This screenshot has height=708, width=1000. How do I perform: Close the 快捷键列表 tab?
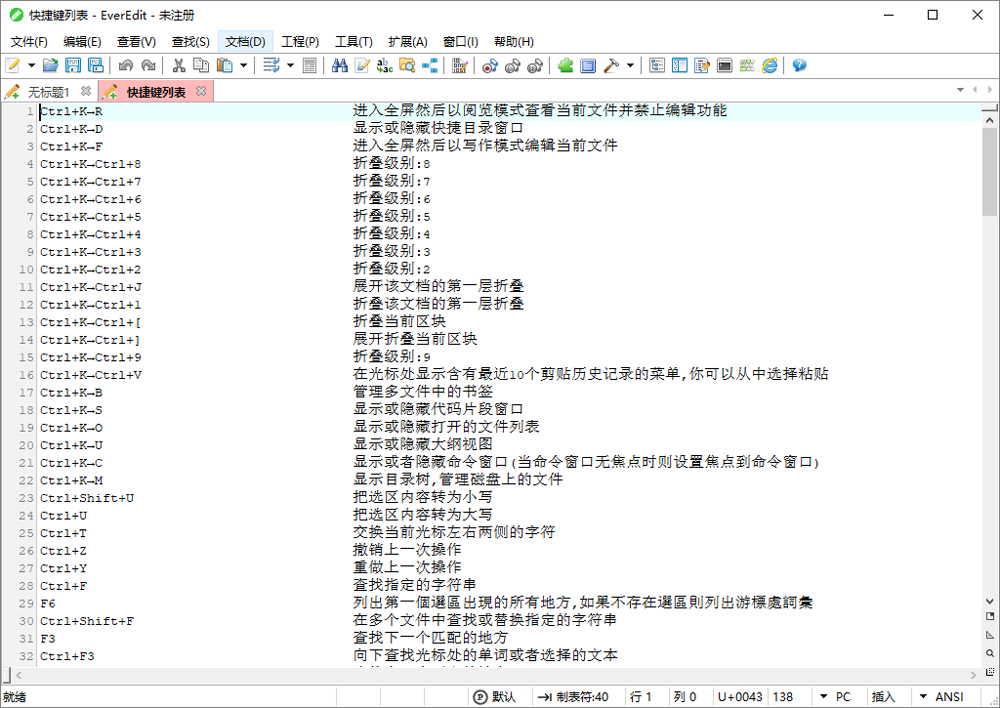click(x=200, y=91)
